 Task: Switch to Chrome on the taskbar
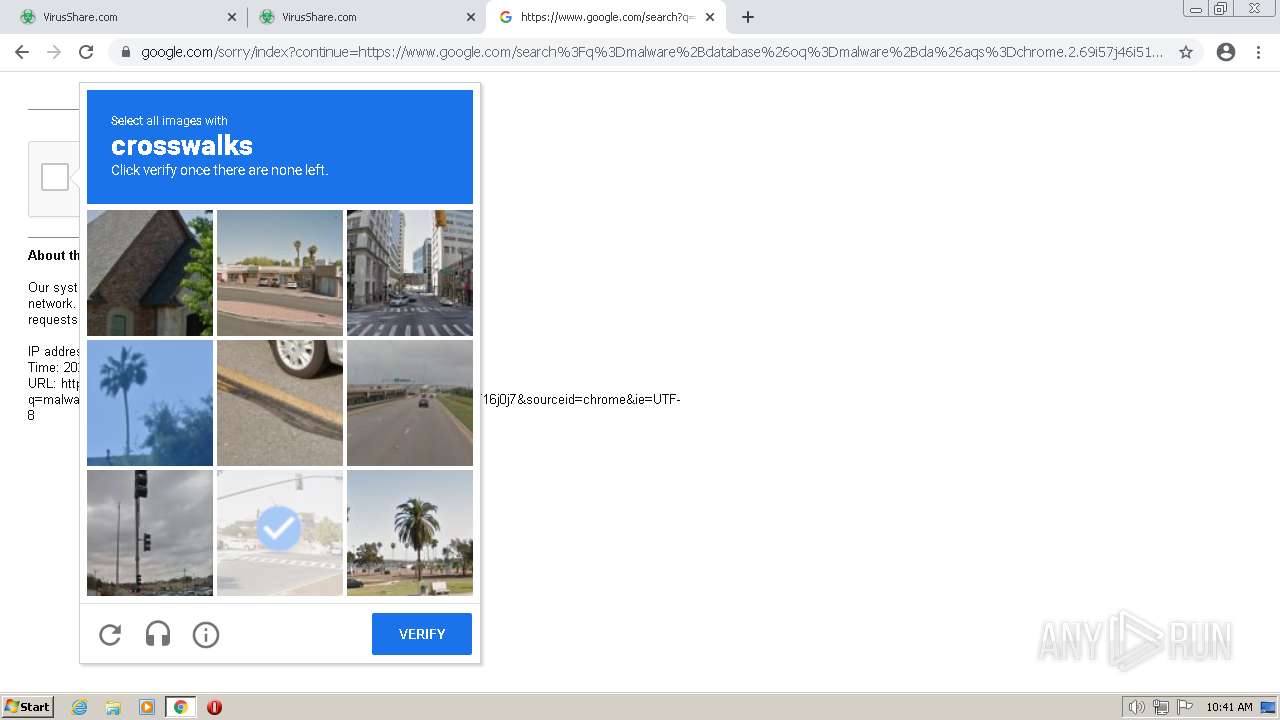[181, 707]
